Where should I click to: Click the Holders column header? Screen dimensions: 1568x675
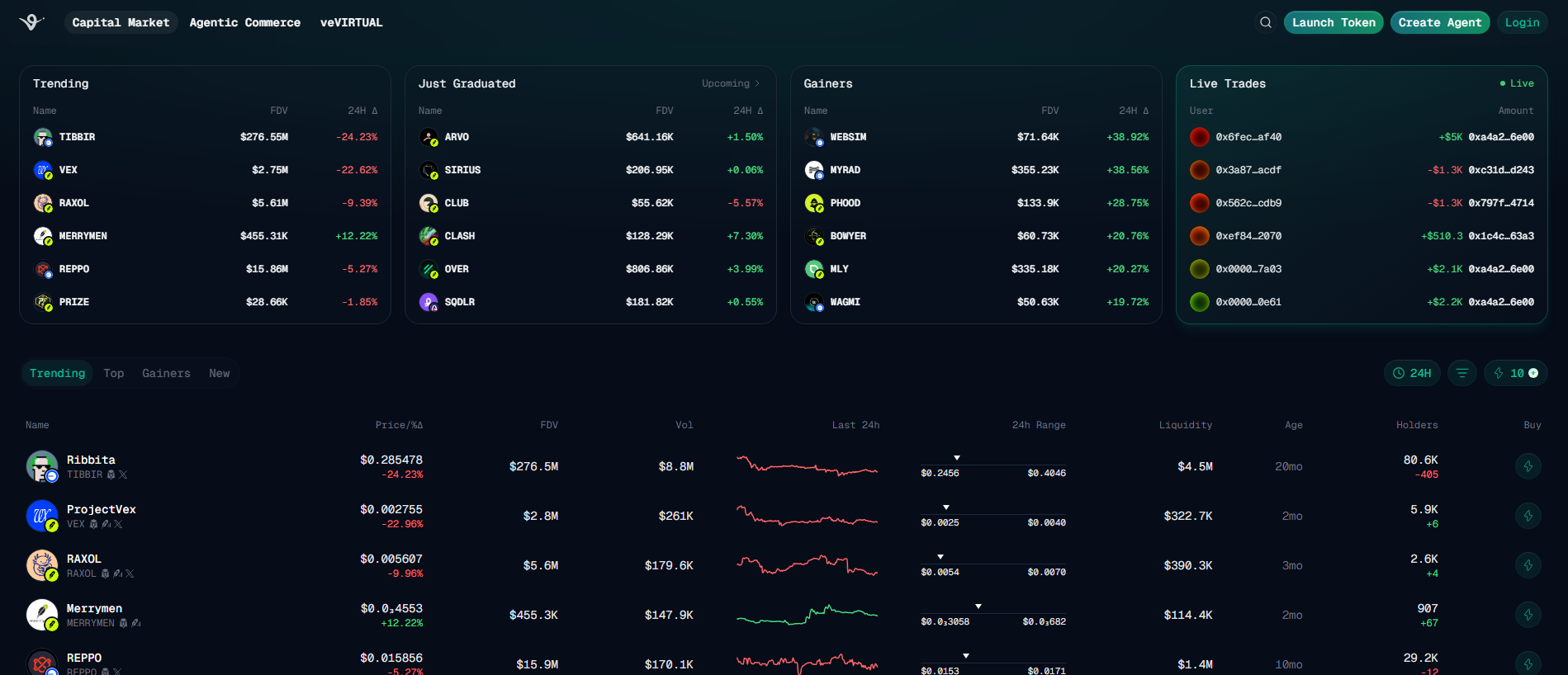[x=1417, y=425]
